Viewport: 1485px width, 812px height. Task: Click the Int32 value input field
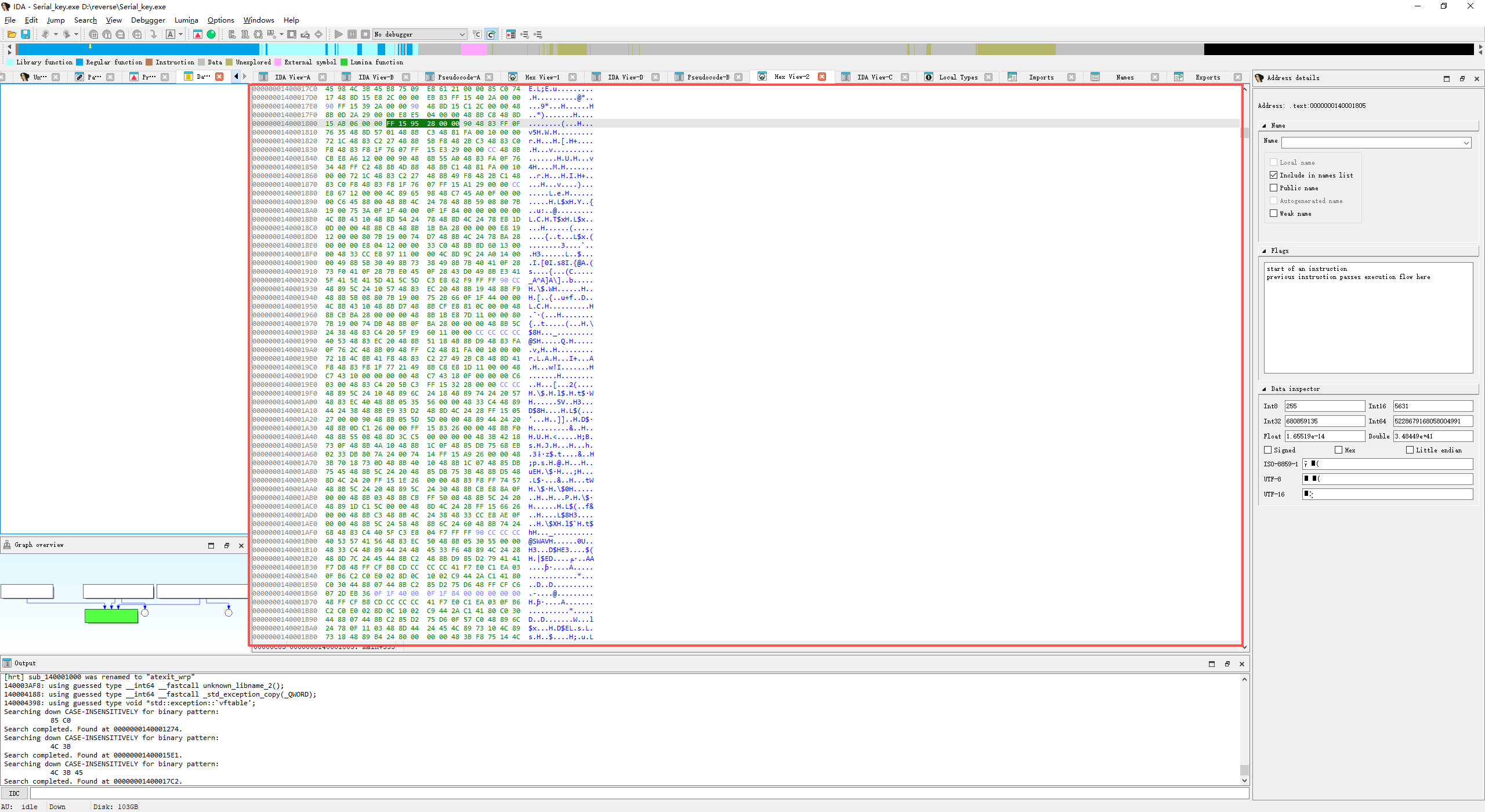pos(1324,421)
